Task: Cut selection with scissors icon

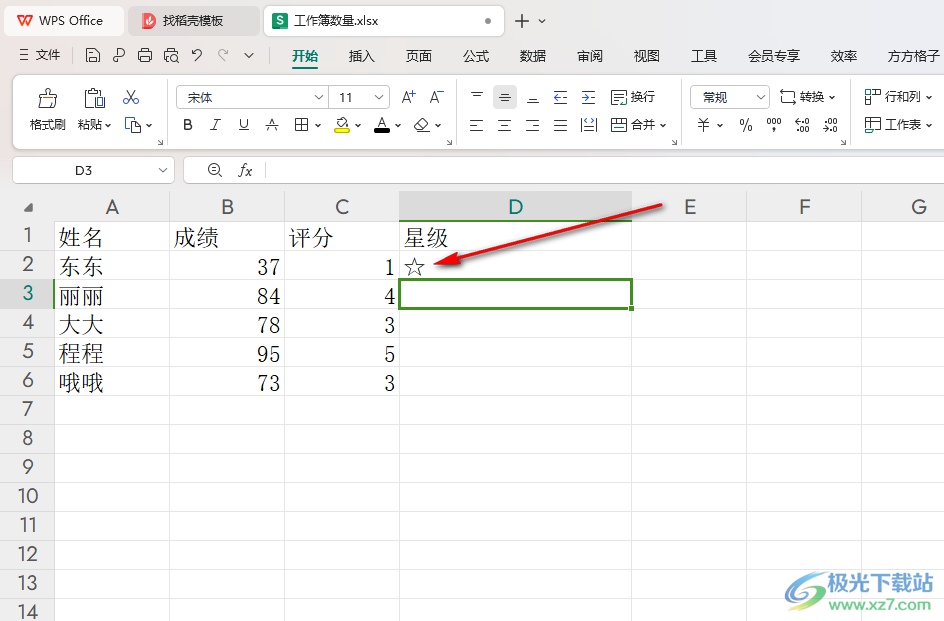Action: click(x=131, y=97)
